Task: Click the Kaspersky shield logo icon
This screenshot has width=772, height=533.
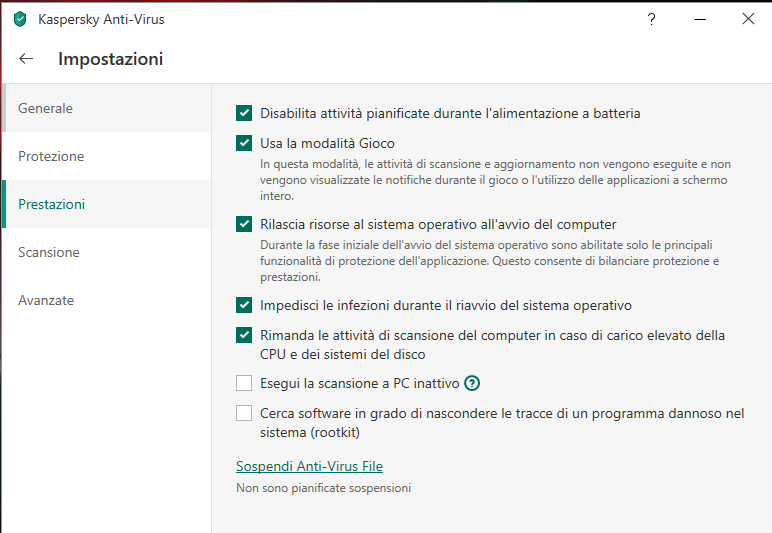Action: [20, 19]
